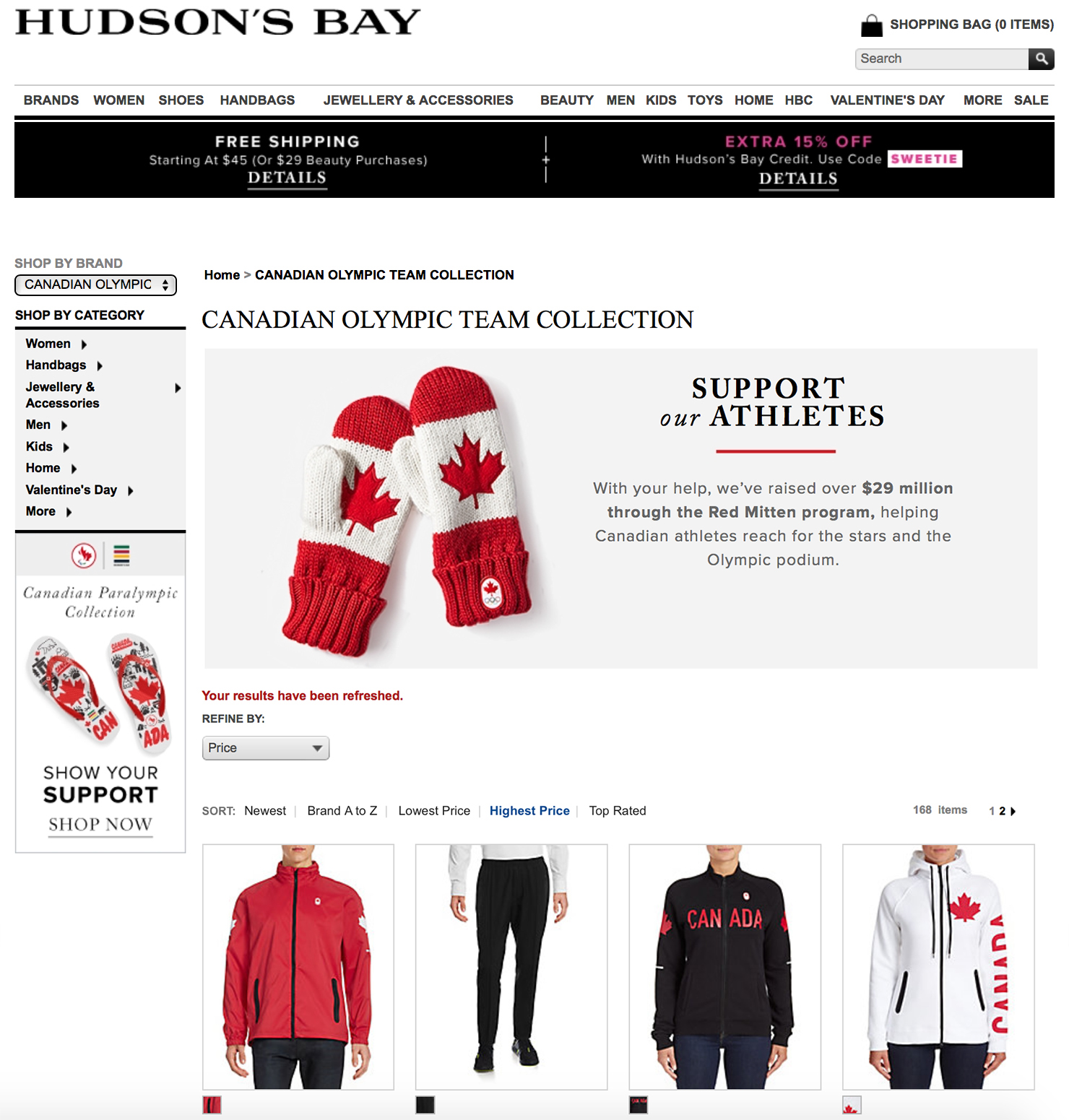The image size is (1069, 1120).
Task: Click the HBC stripes logo icon
Action: [121, 555]
